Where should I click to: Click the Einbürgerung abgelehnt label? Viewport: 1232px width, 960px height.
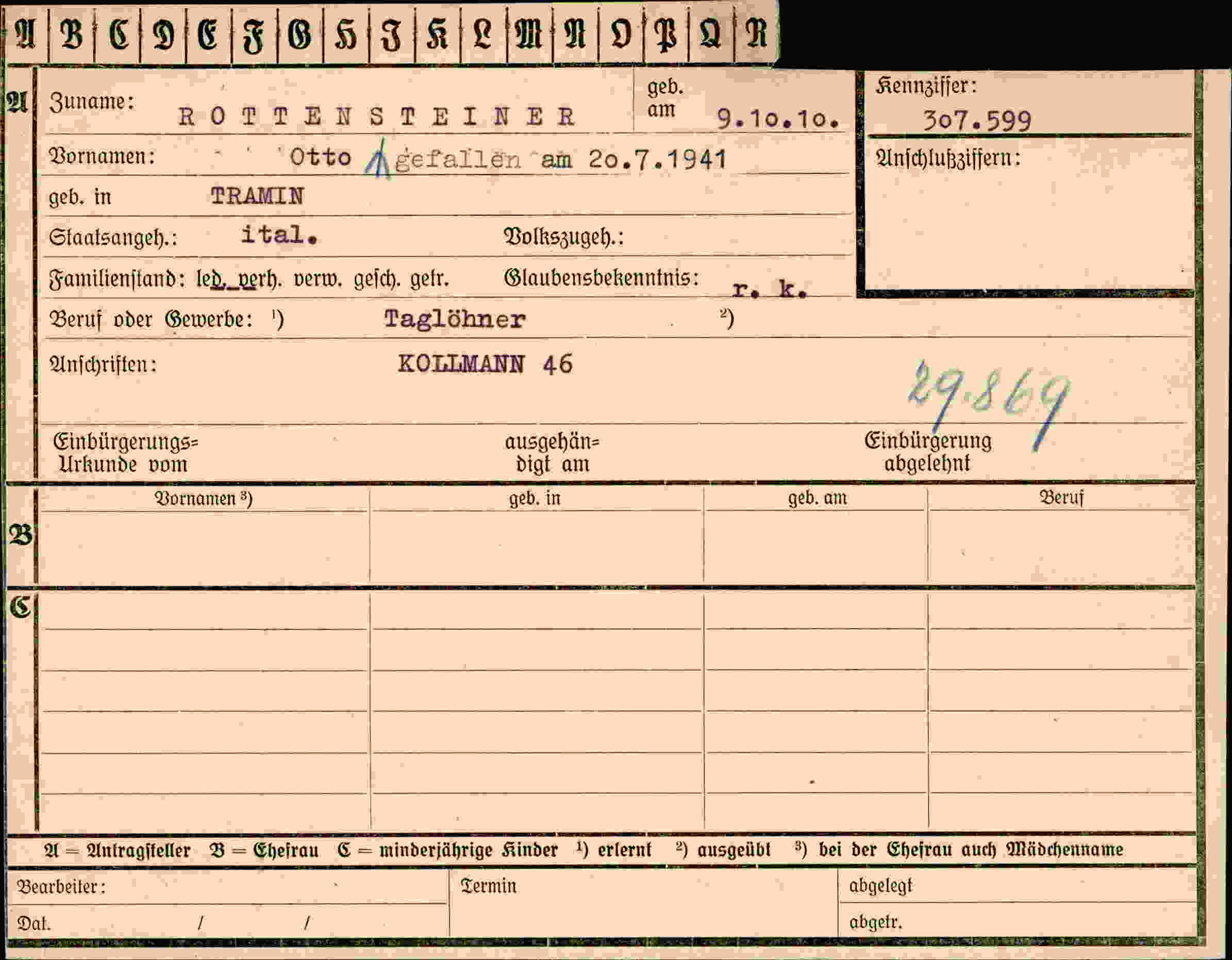click(928, 452)
